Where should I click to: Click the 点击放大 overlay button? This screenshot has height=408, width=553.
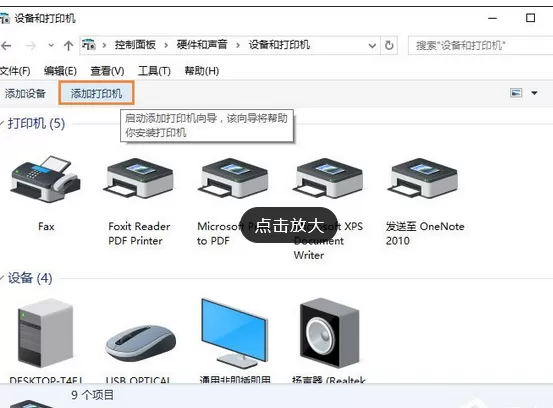coord(289,225)
